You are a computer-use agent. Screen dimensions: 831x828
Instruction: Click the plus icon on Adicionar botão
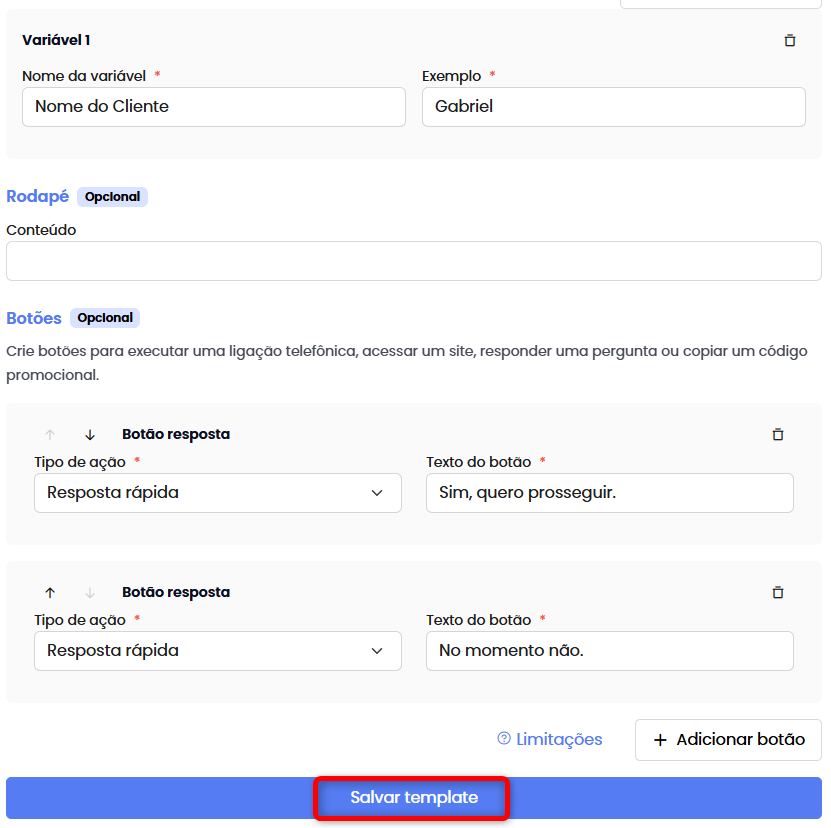coord(660,739)
